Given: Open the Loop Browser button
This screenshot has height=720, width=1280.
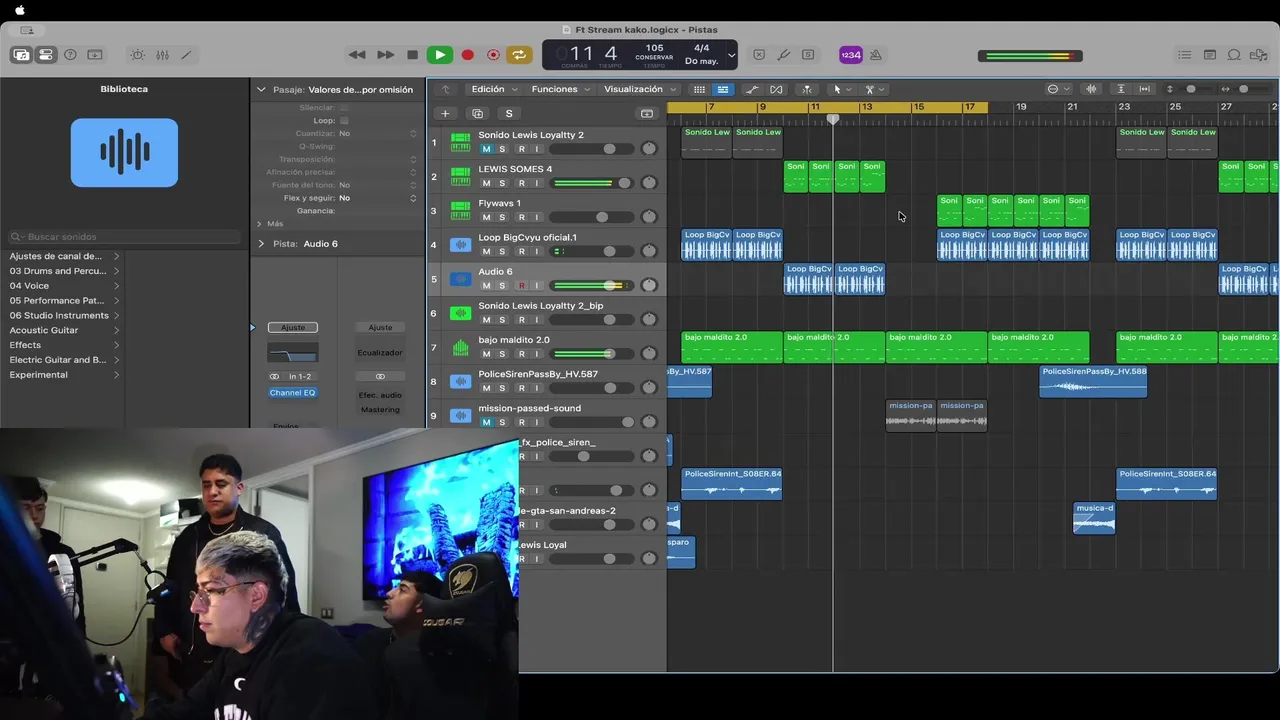Looking at the screenshot, I should click(x=1234, y=55).
